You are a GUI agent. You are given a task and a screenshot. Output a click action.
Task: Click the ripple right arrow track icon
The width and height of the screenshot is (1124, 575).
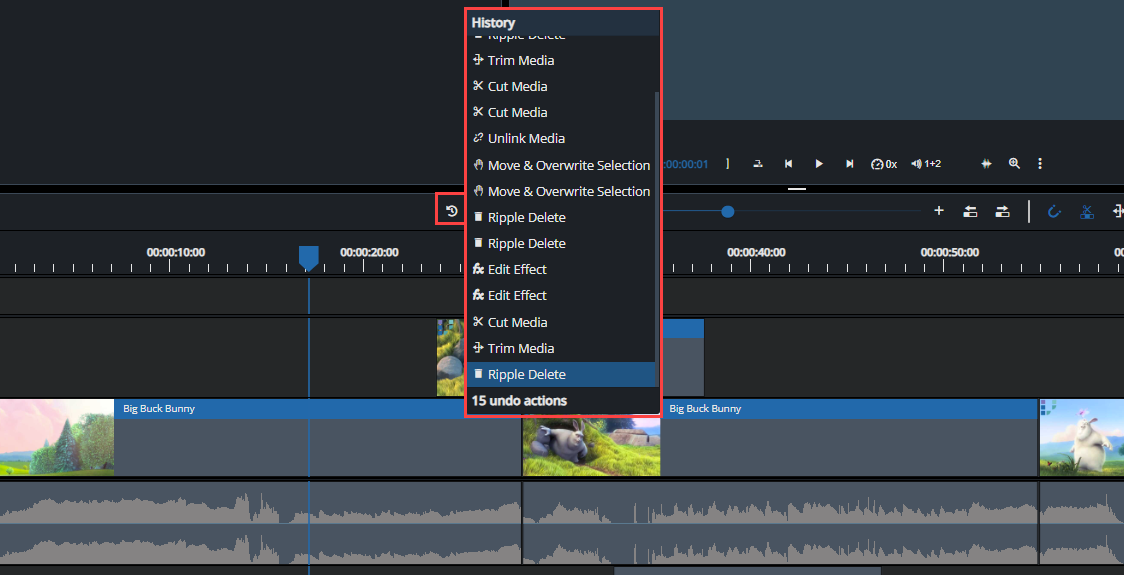tap(1002, 211)
